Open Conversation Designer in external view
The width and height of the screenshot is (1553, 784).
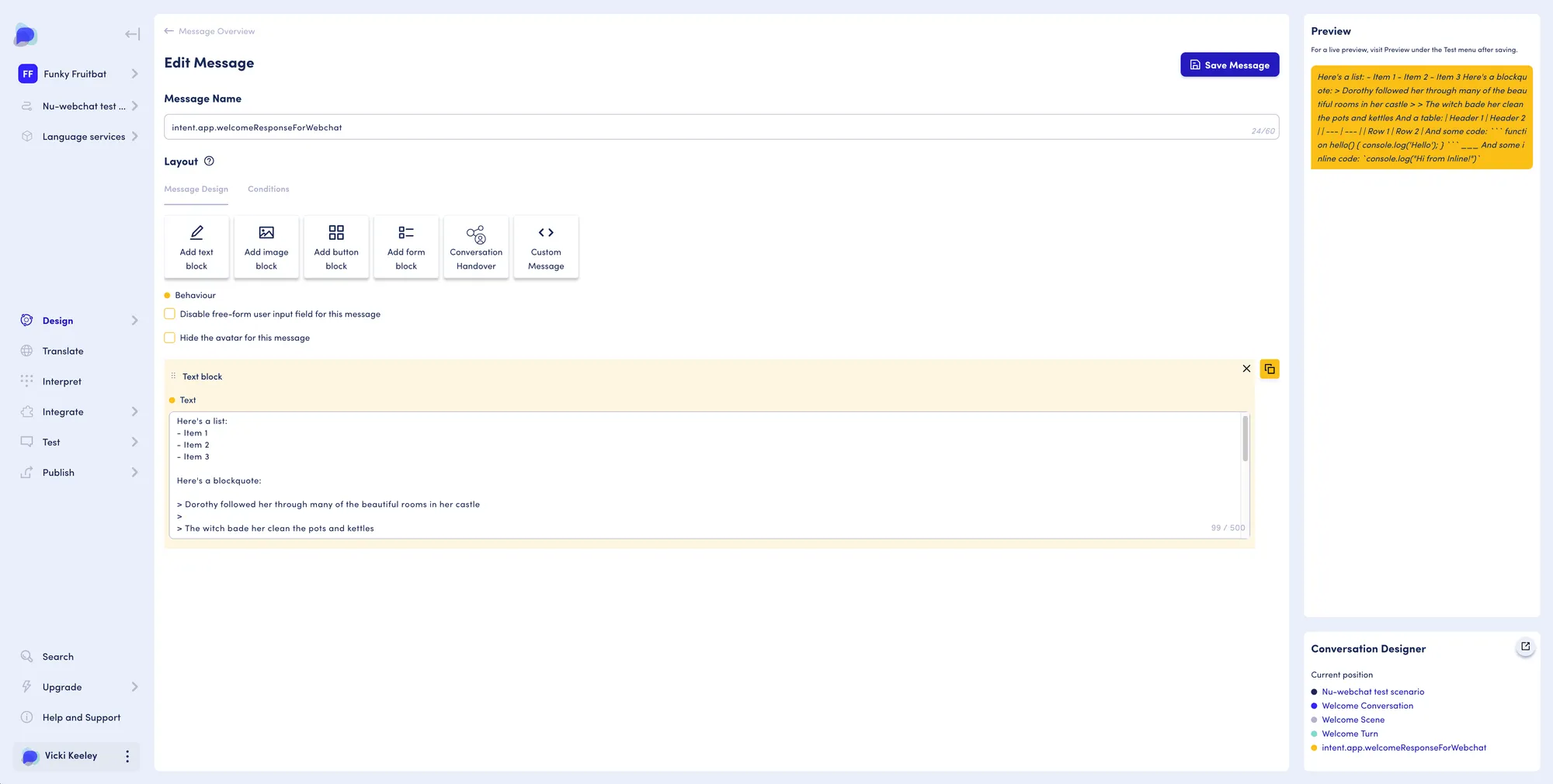pos(1525,647)
